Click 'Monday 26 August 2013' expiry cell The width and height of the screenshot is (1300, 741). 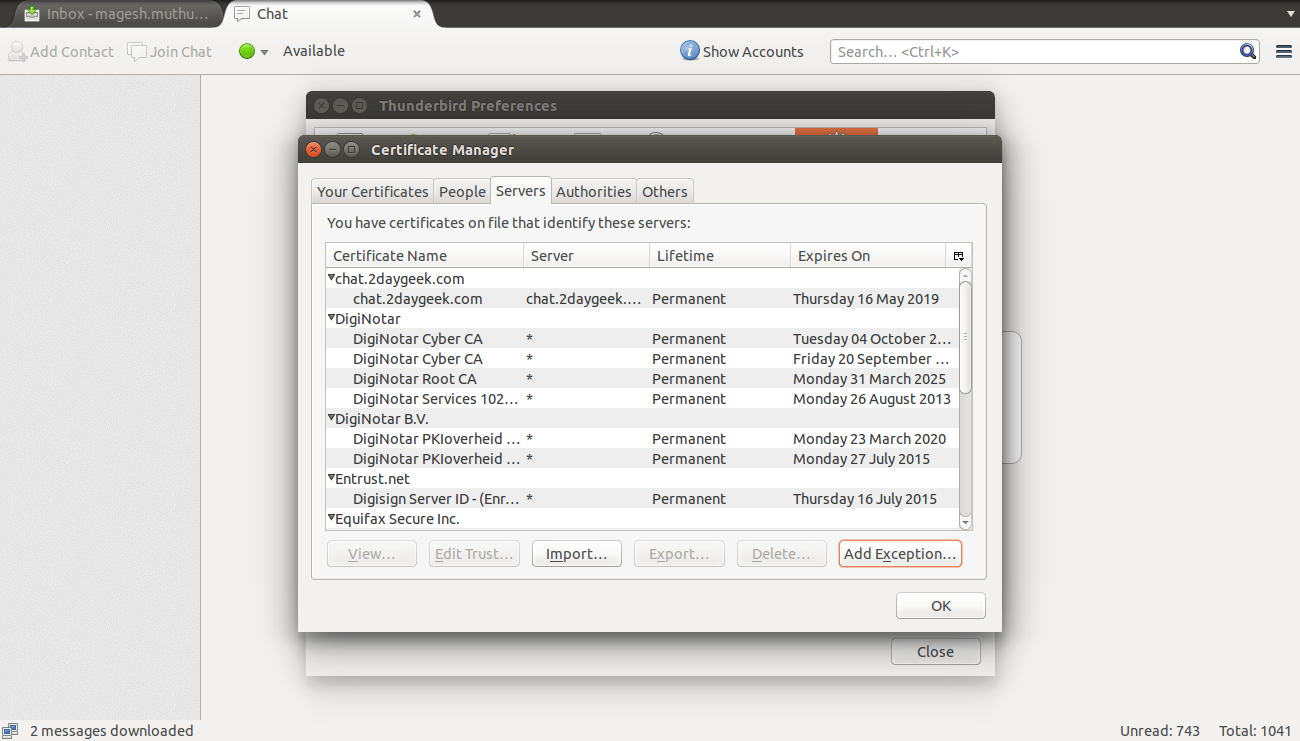click(872, 399)
